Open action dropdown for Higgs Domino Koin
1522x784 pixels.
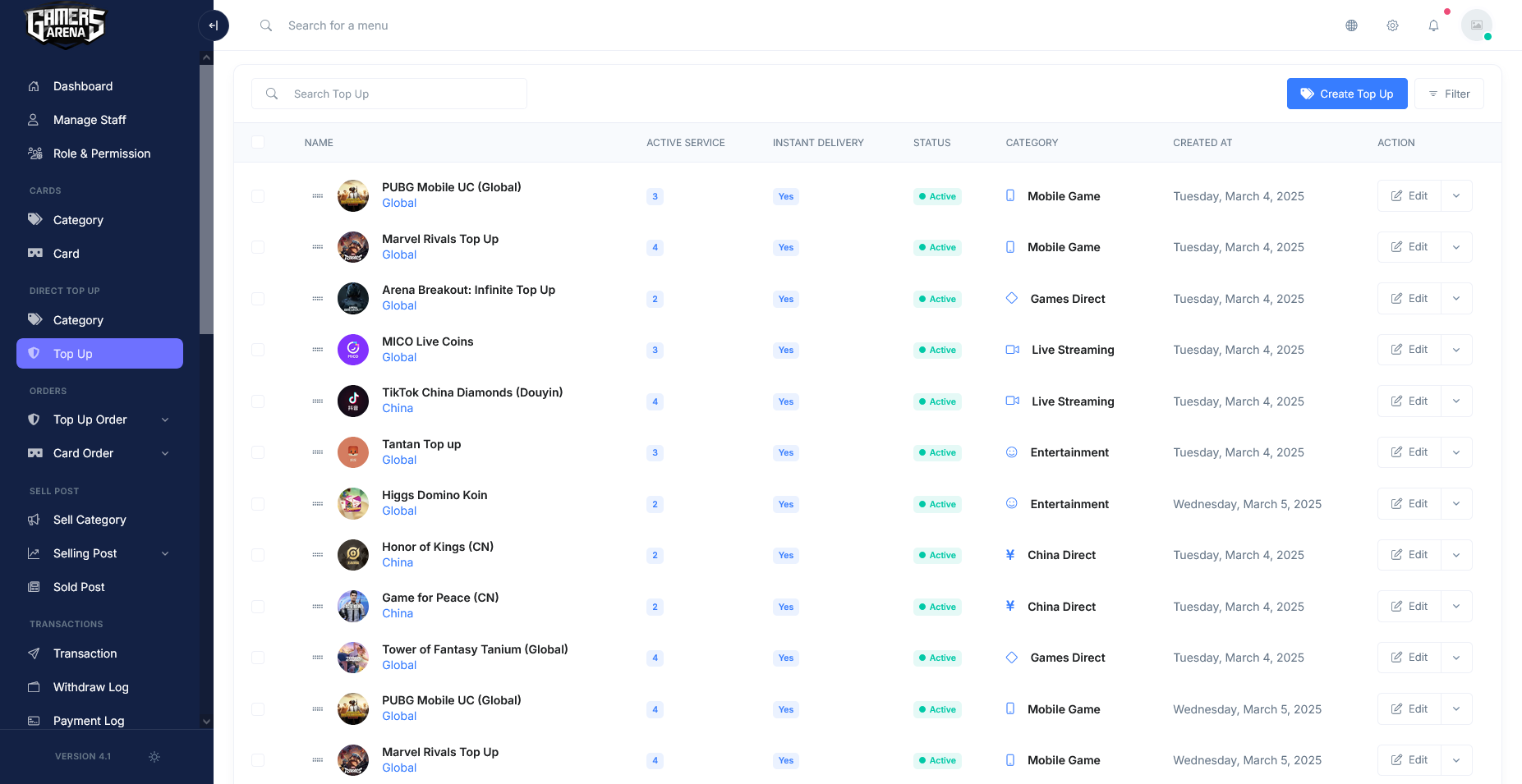pyautogui.click(x=1456, y=504)
